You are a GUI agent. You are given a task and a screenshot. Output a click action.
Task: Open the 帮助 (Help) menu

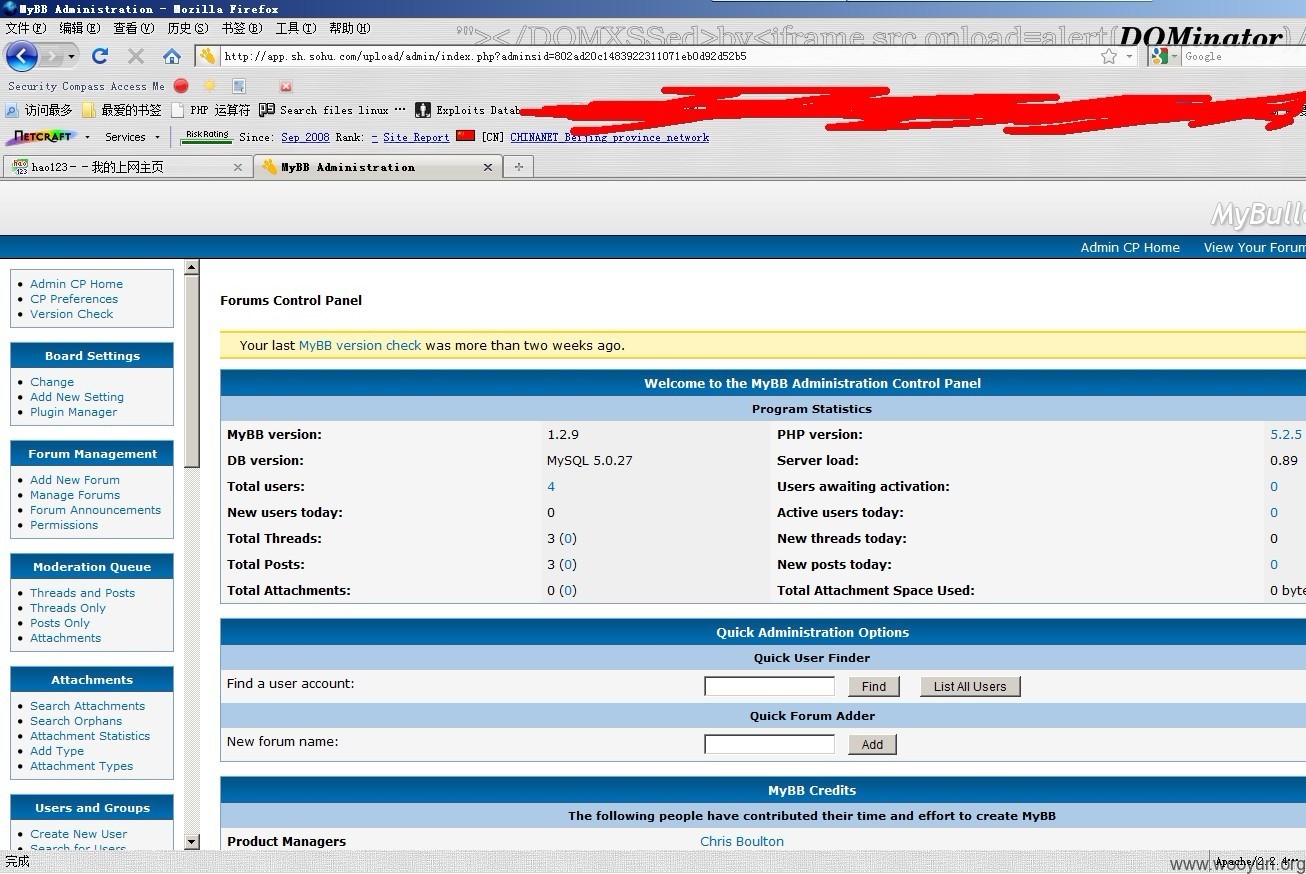[x=349, y=28]
